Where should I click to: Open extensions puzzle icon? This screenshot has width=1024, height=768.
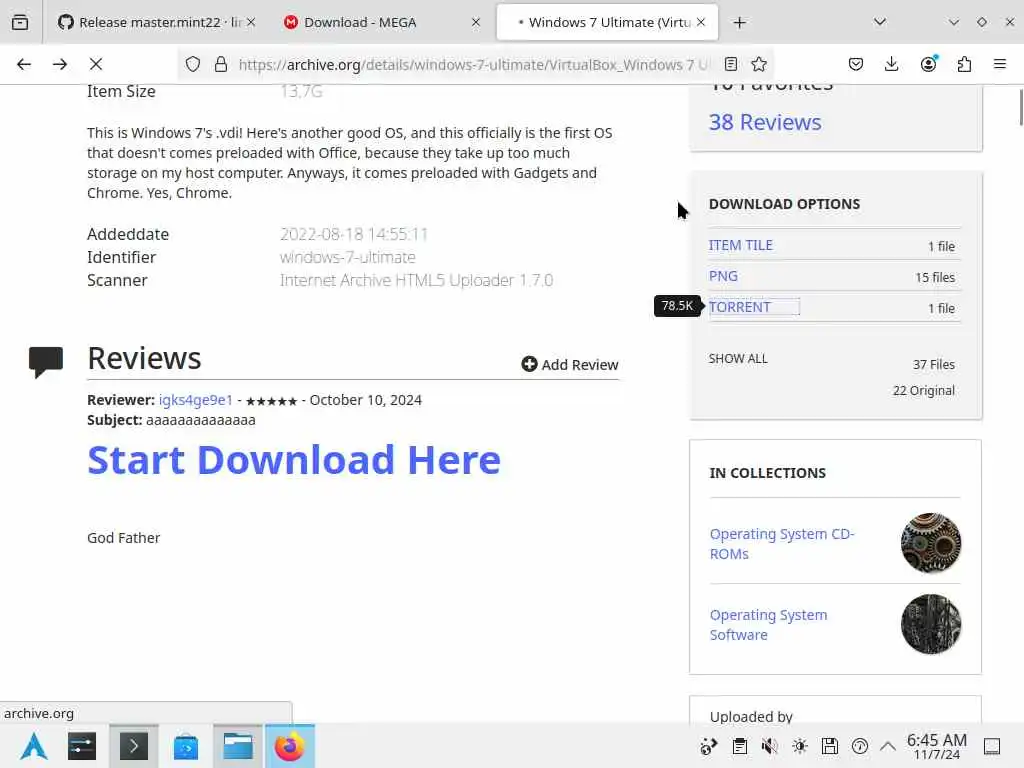click(x=964, y=64)
